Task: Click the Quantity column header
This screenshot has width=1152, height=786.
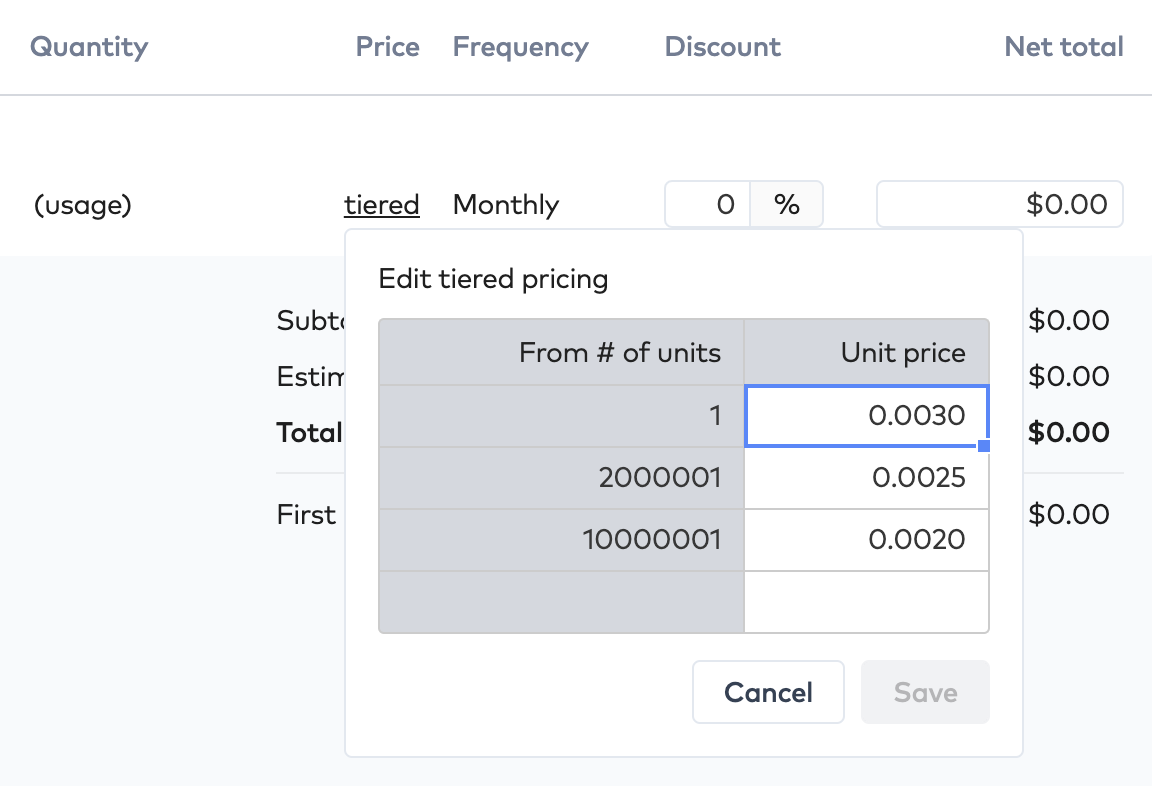Action: coord(88,46)
